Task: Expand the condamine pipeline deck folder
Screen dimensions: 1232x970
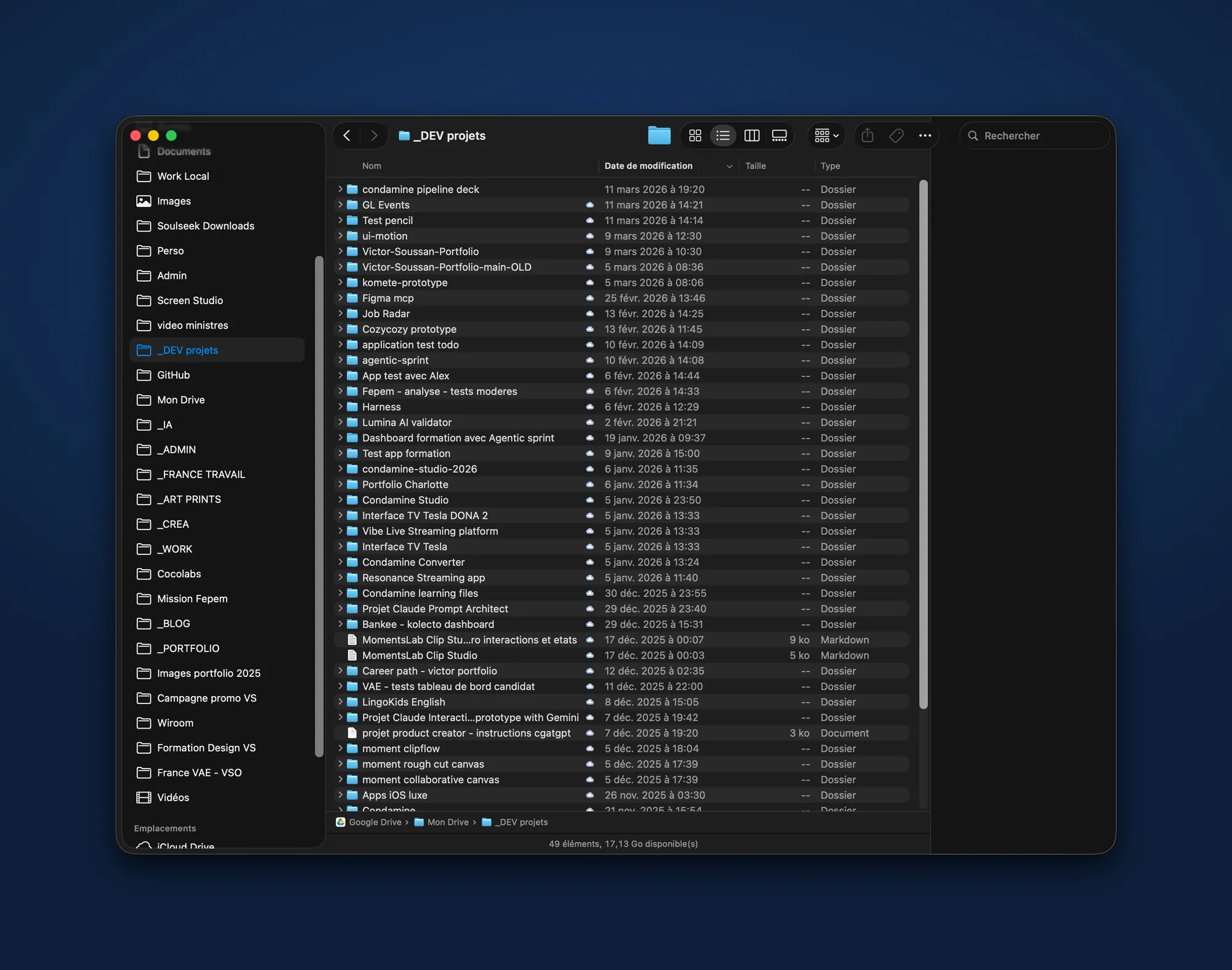Action: pyautogui.click(x=340, y=189)
